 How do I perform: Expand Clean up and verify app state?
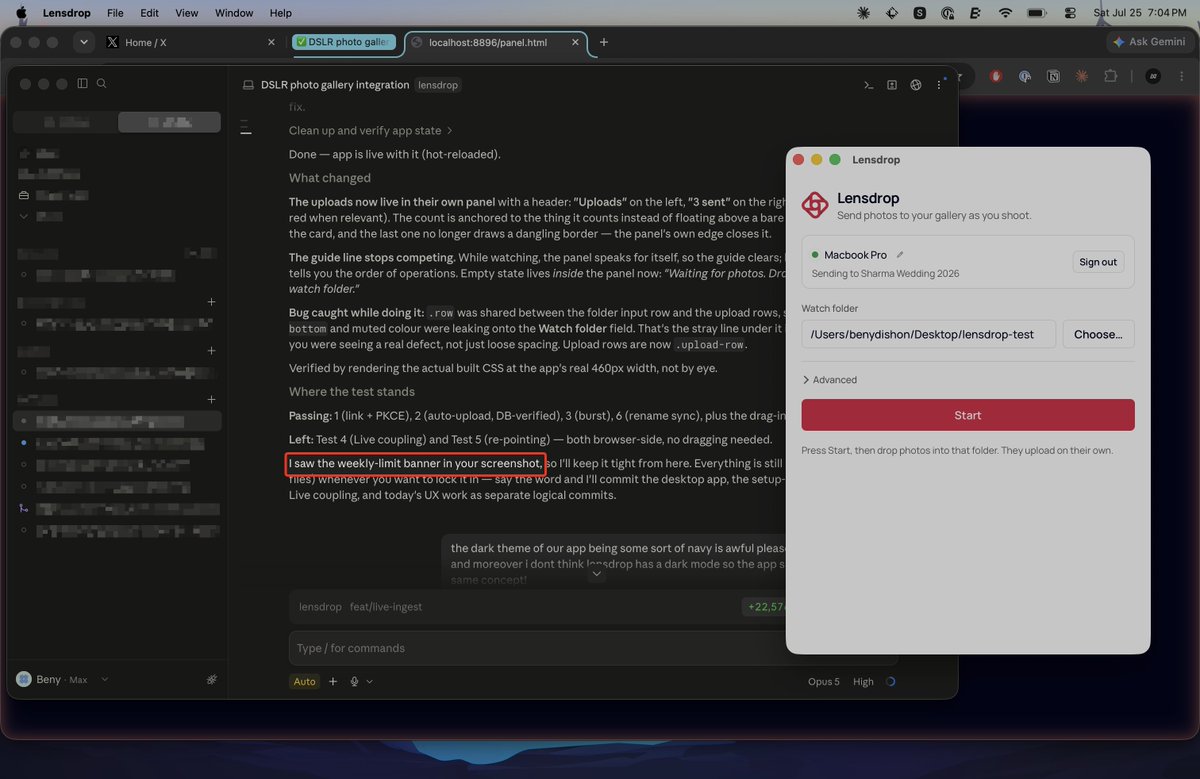(371, 131)
